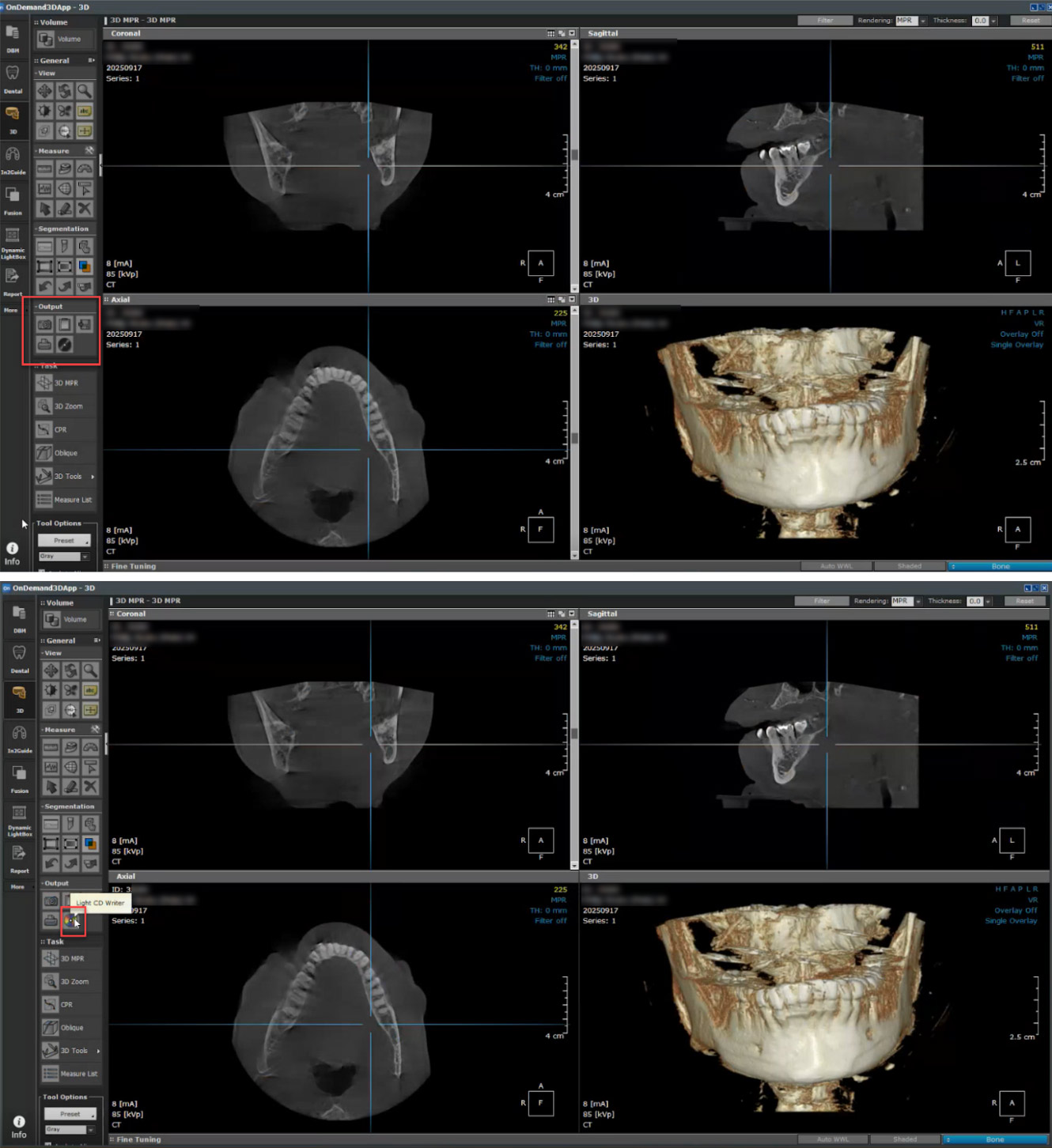This screenshot has height=1148, width=1052.
Task: Click the pan/move arrows tool in top View panel
Action: pyautogui.click(x=45, y=91)
